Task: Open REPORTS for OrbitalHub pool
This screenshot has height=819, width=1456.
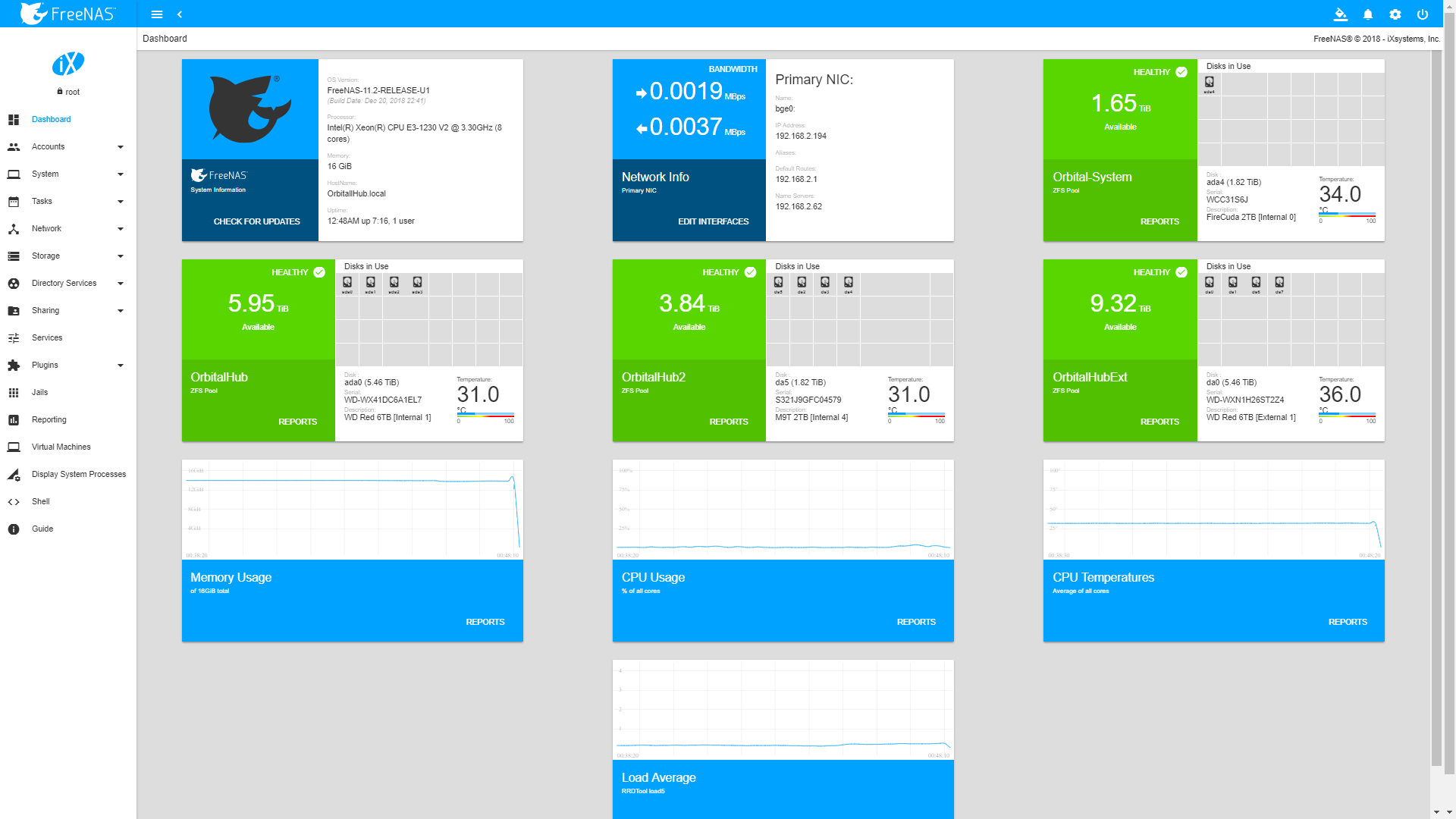Action: tap(297, 422)
